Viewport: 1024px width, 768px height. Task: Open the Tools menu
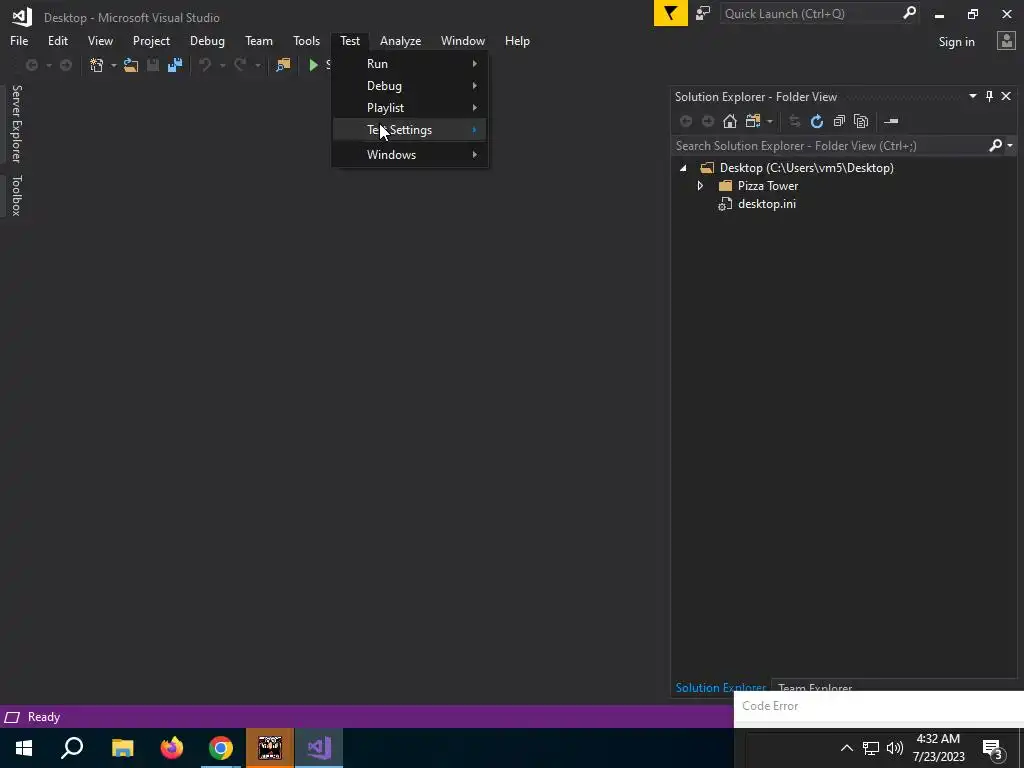(x=306, y=40)
